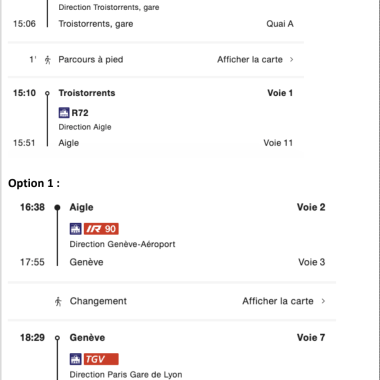
Task: Click the red IR 90 badge
Action: pyautogui.click(x=101, y=229)
